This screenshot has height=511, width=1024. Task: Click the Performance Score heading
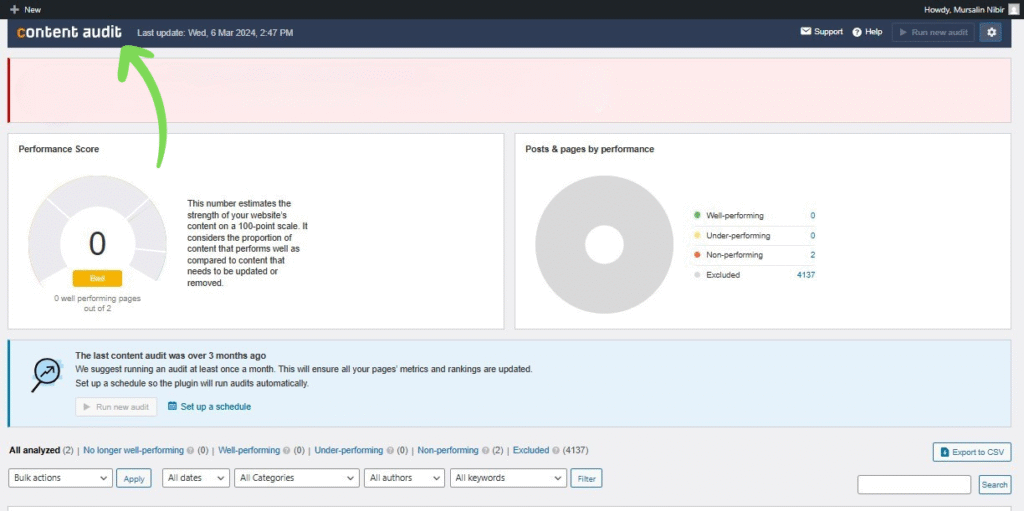tap(59, 149)
